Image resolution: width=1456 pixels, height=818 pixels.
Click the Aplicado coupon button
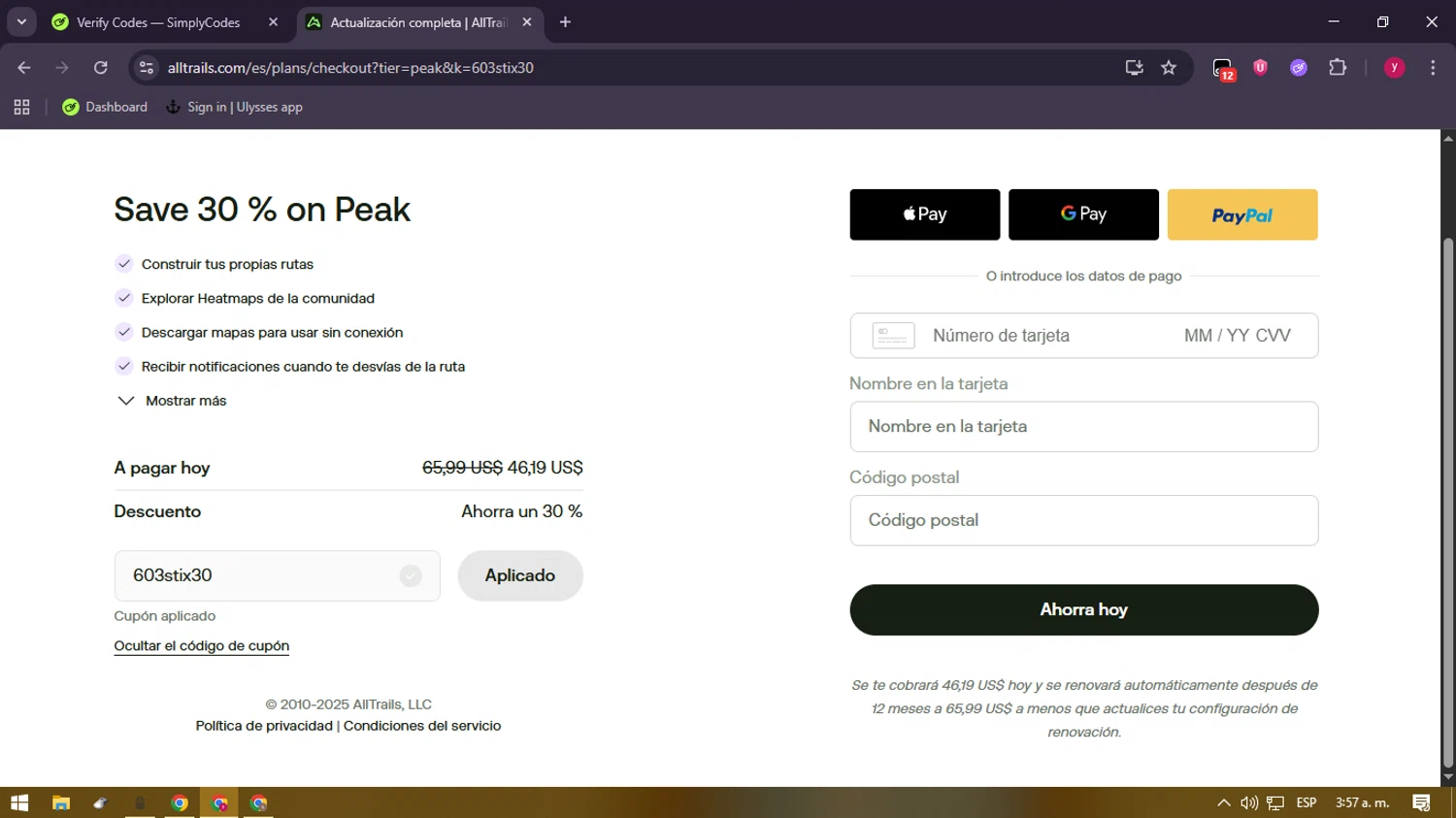(x=520, y=575)
